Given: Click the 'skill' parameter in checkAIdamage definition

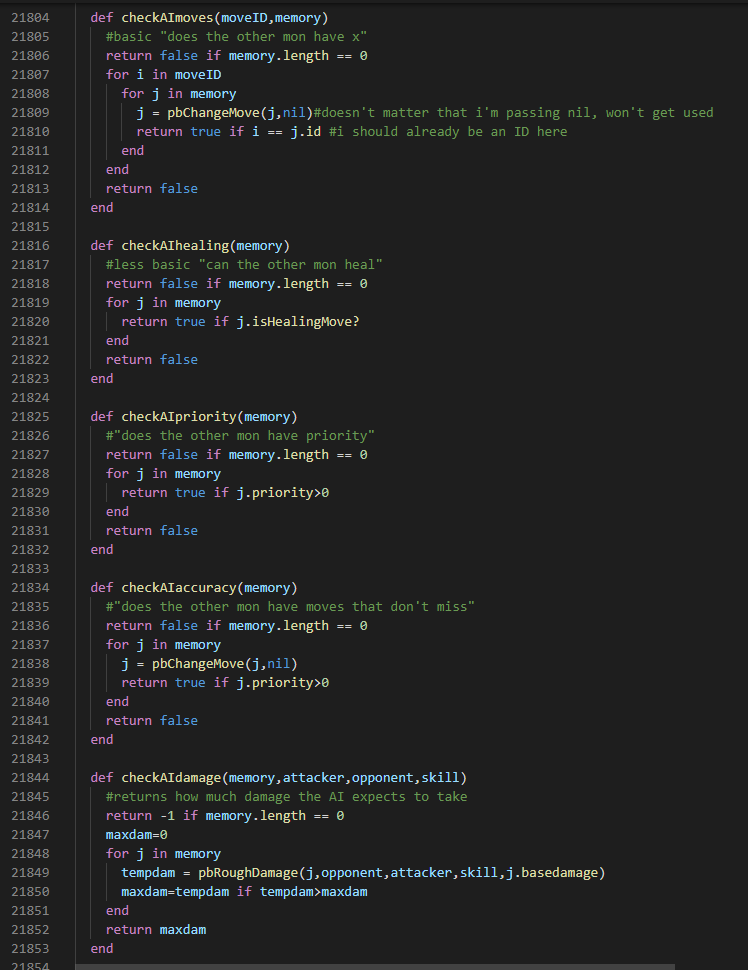Looking at the screenshot, I should pyautogui.click(x=441, y=778).
